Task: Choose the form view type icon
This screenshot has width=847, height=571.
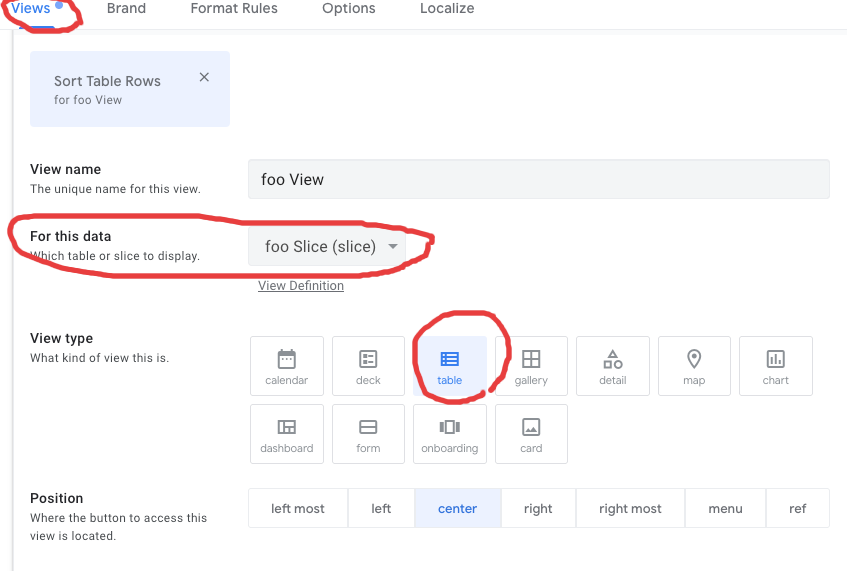Action: coord(368,433)
